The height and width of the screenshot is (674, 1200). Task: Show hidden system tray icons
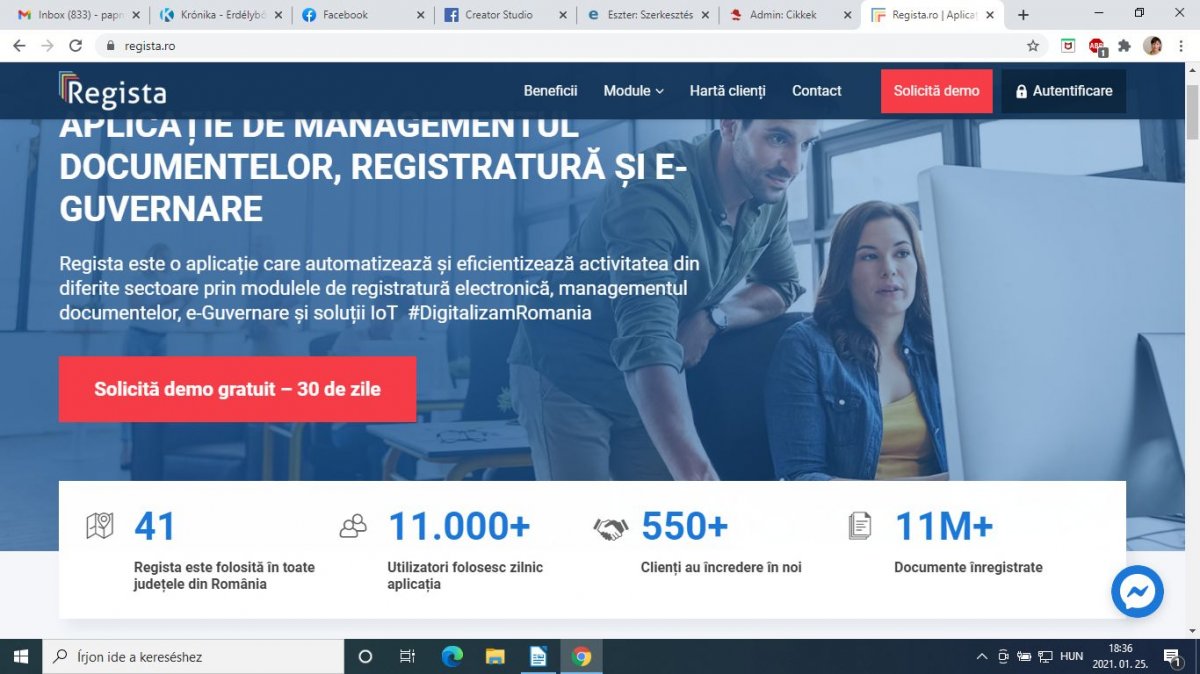click(x=982, y=657)
